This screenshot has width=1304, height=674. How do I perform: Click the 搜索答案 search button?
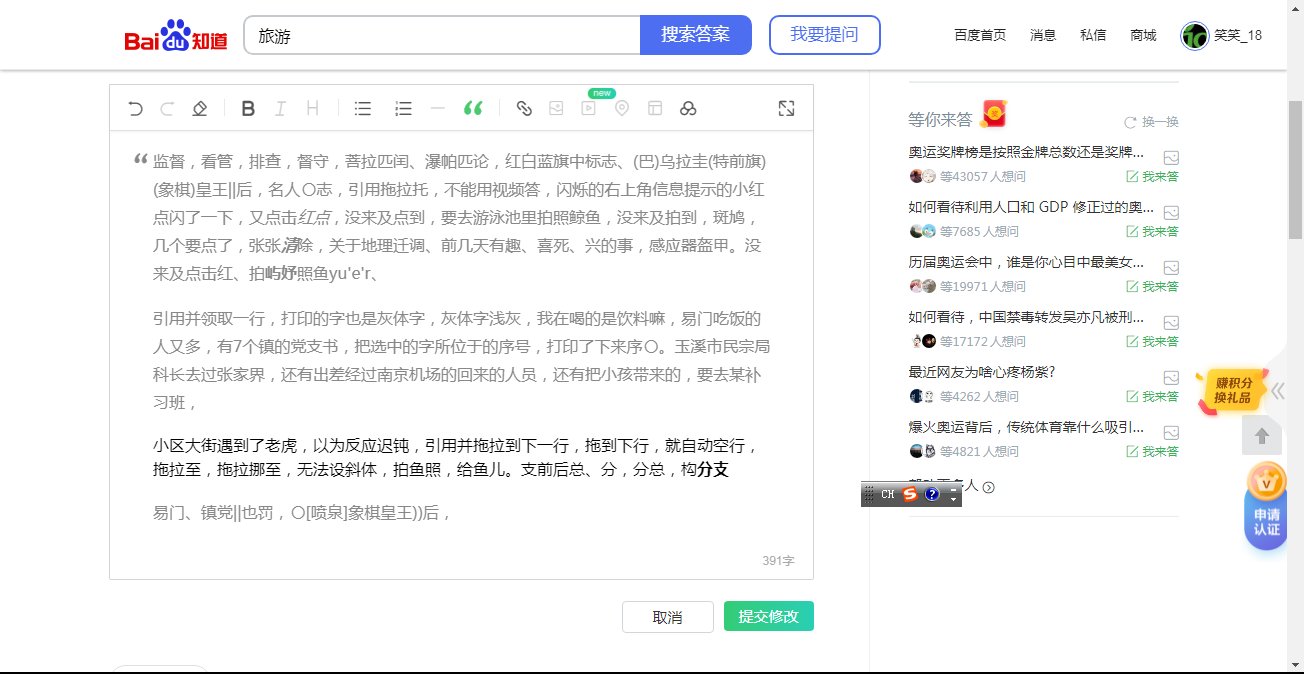click(x=696, y=34)
